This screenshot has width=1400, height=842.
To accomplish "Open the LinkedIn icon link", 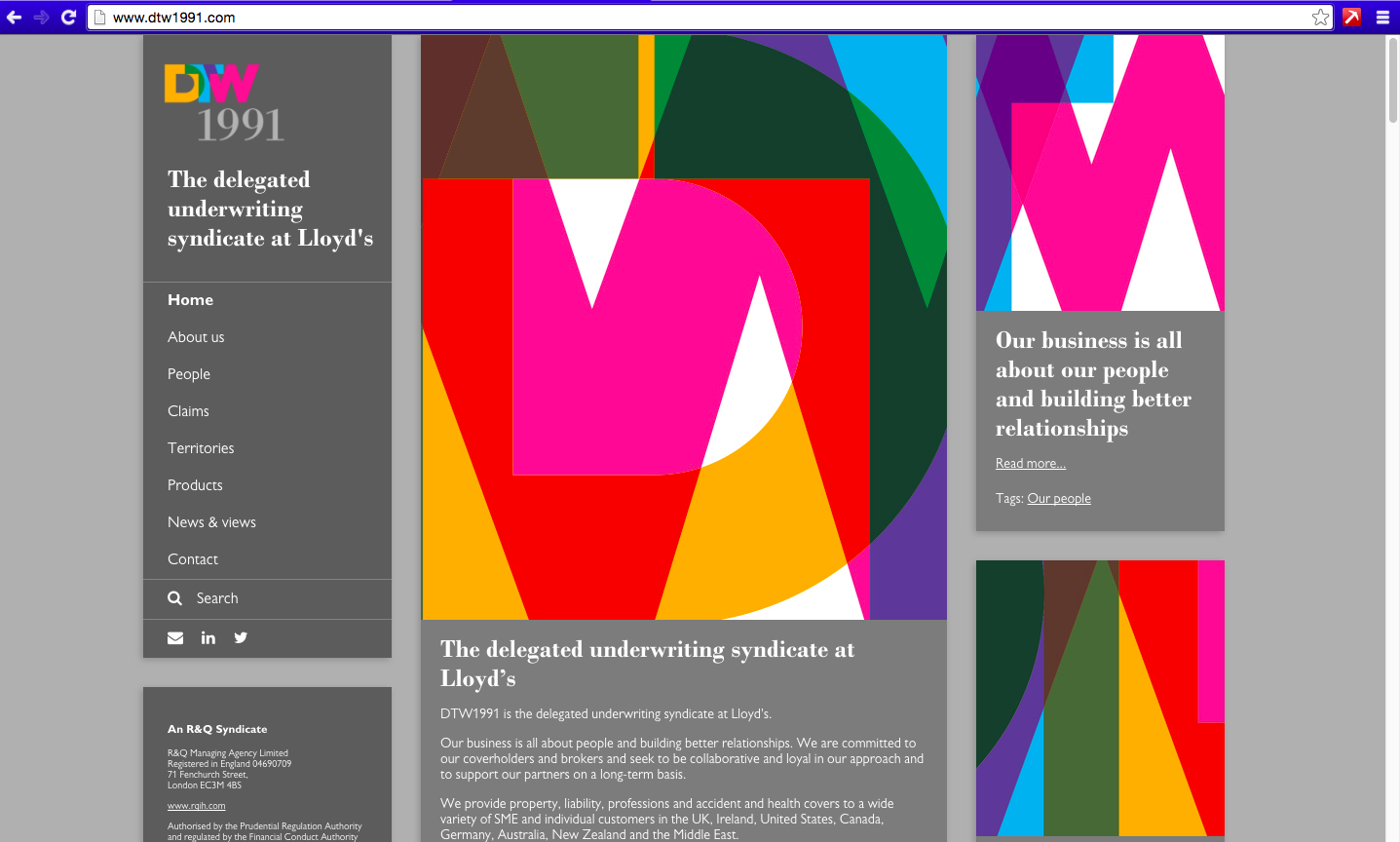I will [x=208, y=637].
